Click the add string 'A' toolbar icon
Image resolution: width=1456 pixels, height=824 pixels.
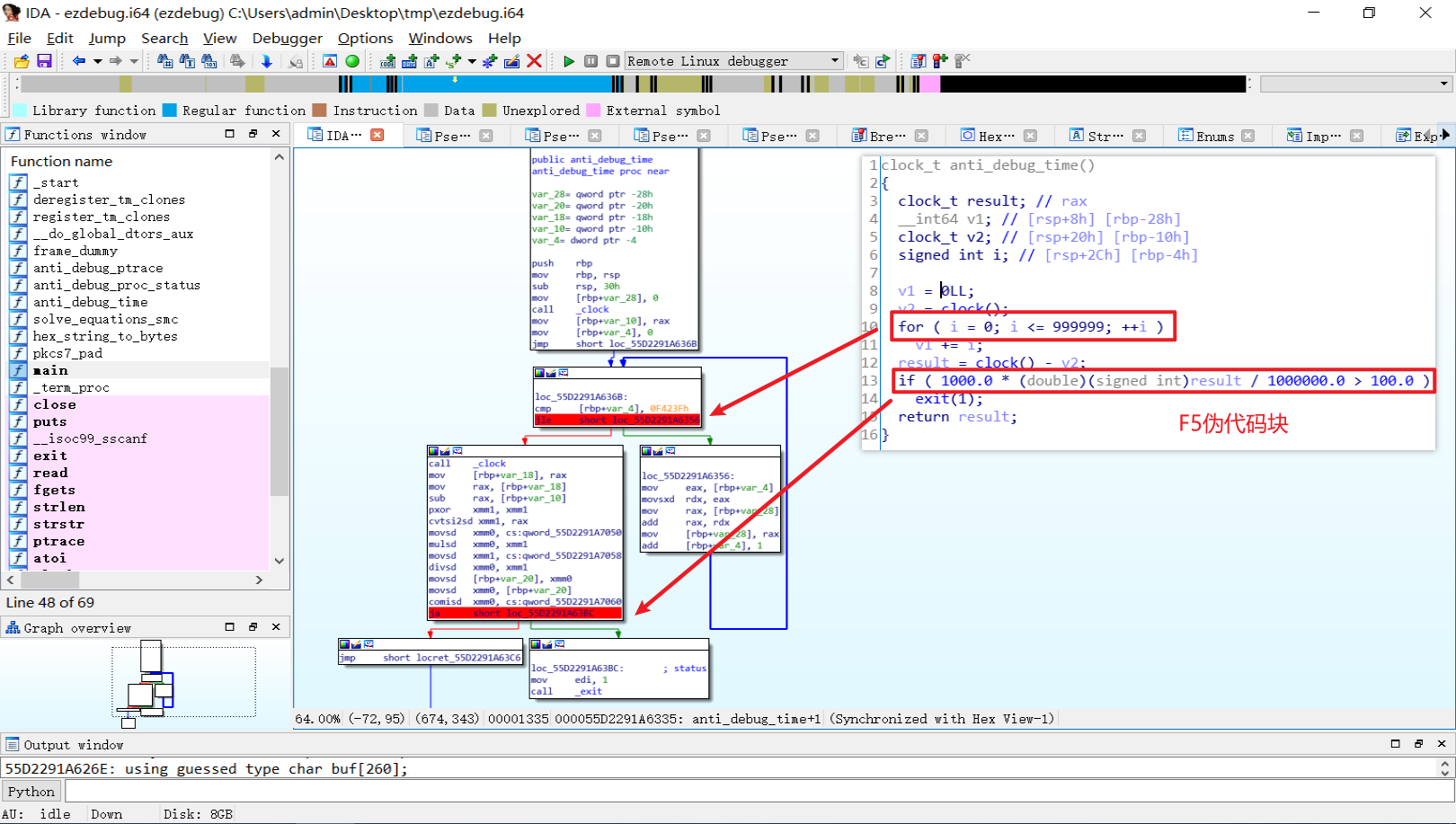431,61
